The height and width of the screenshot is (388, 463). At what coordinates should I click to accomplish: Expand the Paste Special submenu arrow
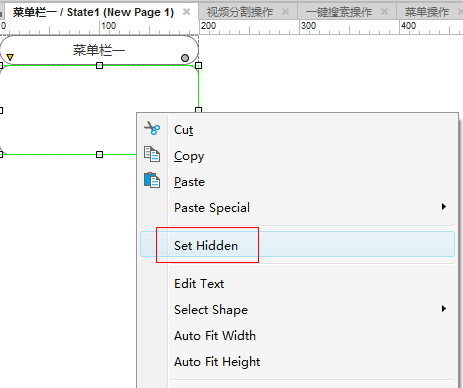444,207
